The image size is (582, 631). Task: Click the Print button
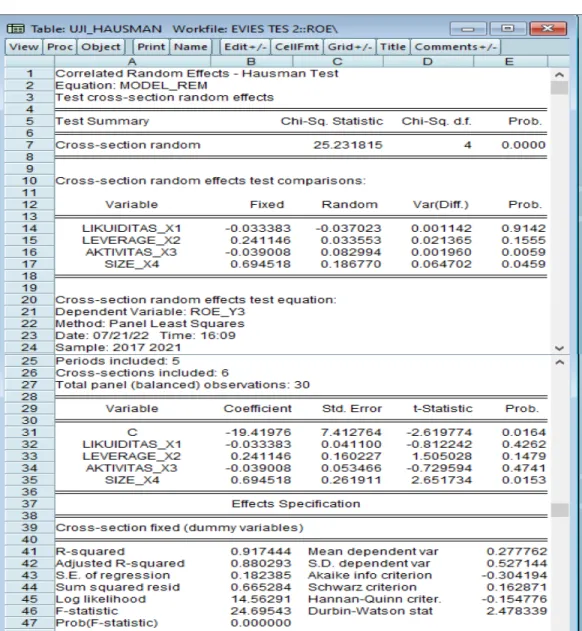(x=151, y=47)
